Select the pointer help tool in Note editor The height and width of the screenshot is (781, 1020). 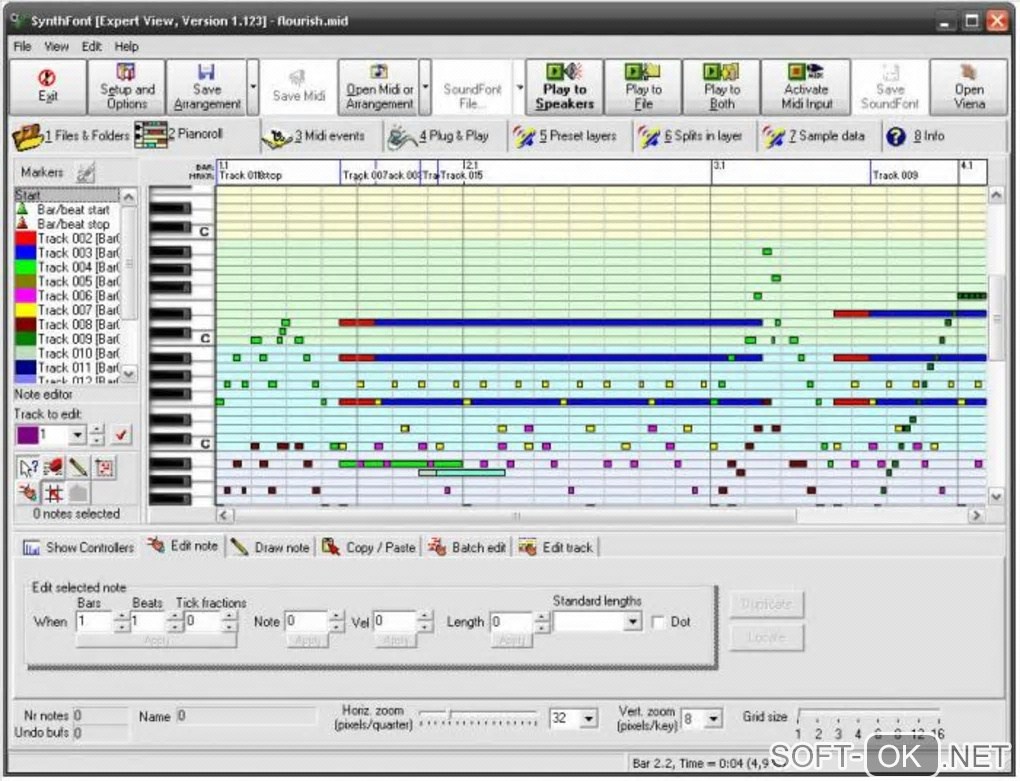point(28,468)
